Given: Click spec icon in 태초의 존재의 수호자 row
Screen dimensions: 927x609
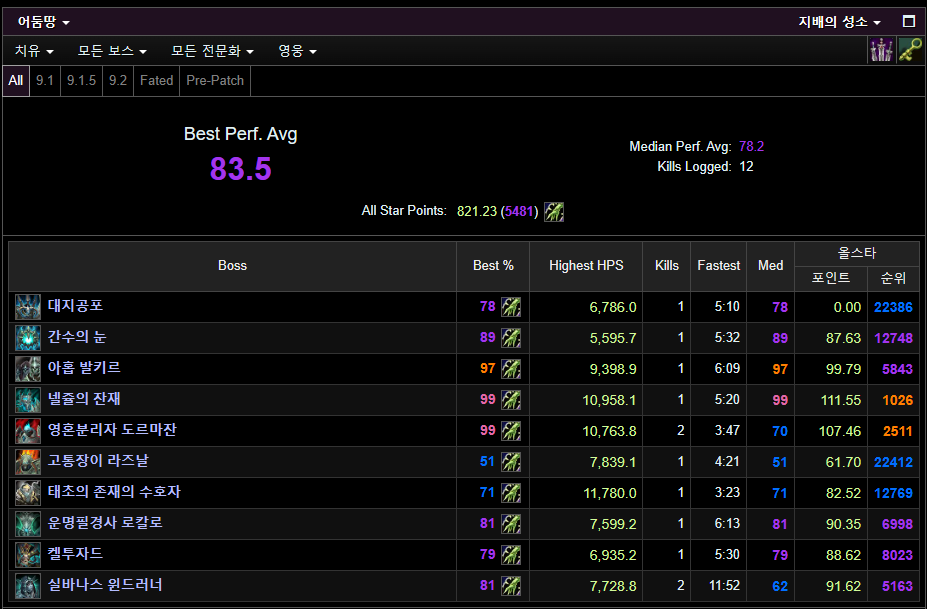Looking at the screenshot, I should 511,493.
